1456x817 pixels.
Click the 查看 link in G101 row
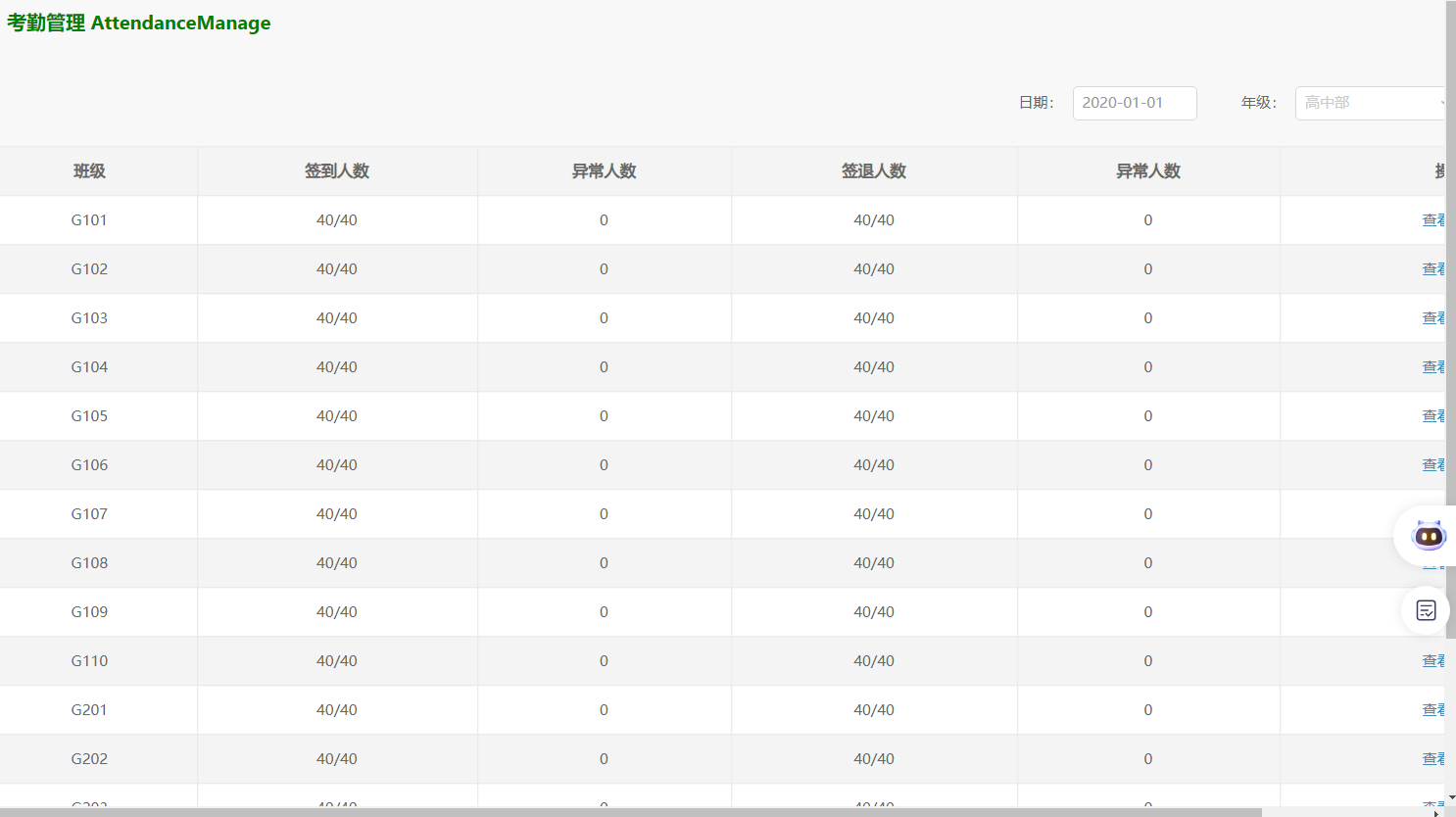pos(1433,220)
